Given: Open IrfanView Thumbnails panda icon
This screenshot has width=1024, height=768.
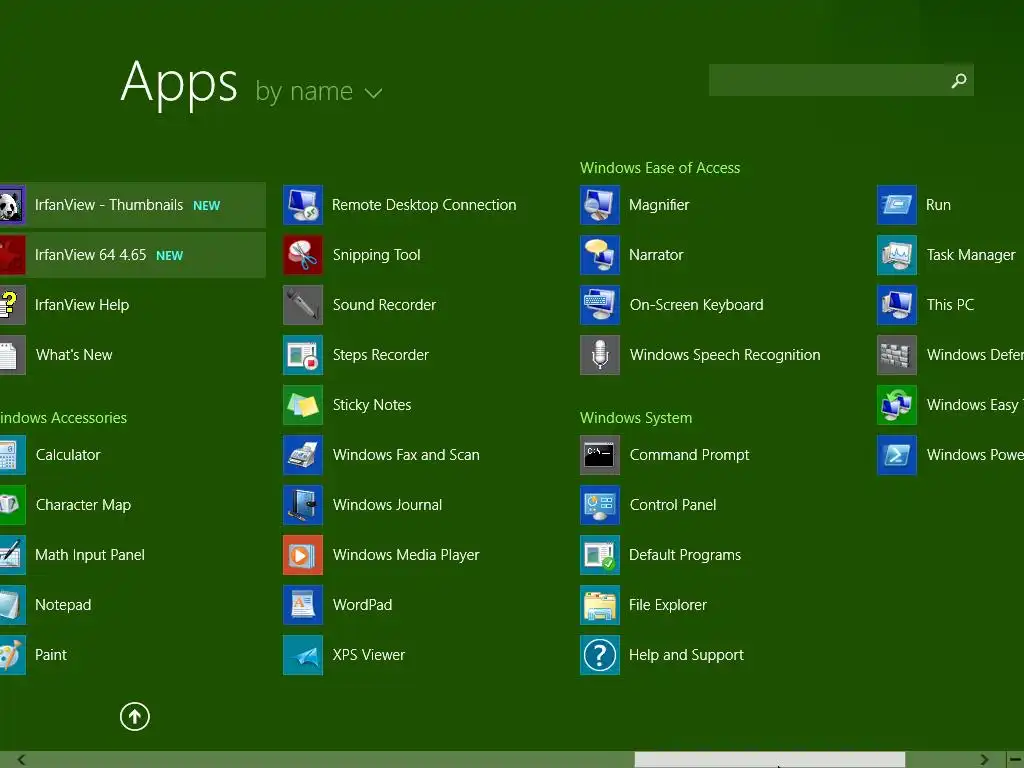Looking at the screenshot, I should (12, 205).
